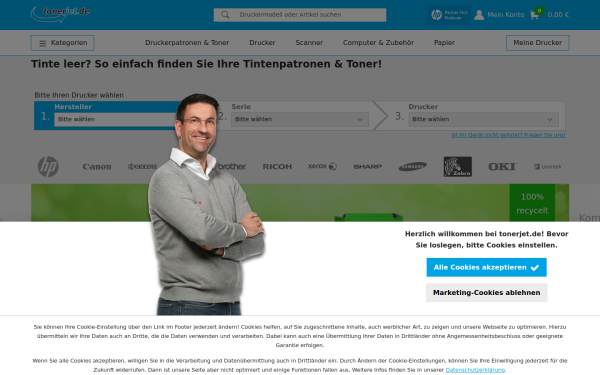Open the Datenschutzerklärung link
Image resolution: width=600 pixels, height=375 pixels.
pyautogui.click(x=475, y=370)
